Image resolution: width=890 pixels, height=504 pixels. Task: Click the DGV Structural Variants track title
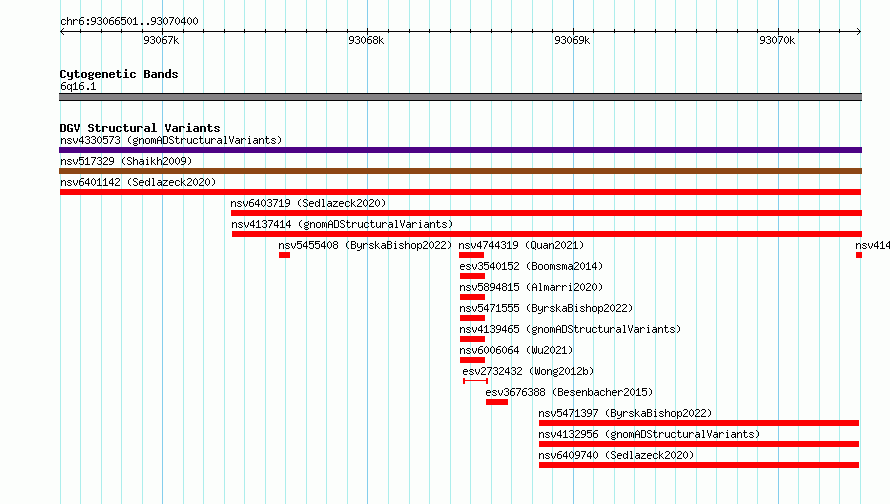coord(140,128)
